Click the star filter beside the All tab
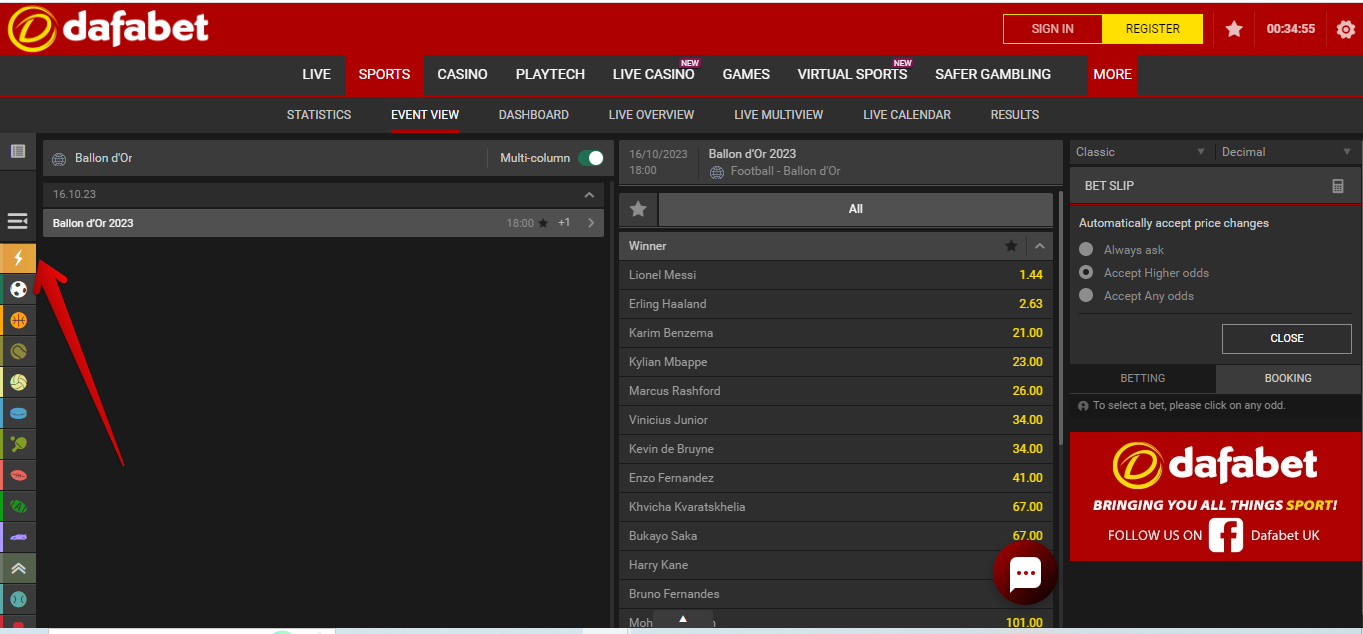Screen dimensions: 1363x634 pos(638,209)
